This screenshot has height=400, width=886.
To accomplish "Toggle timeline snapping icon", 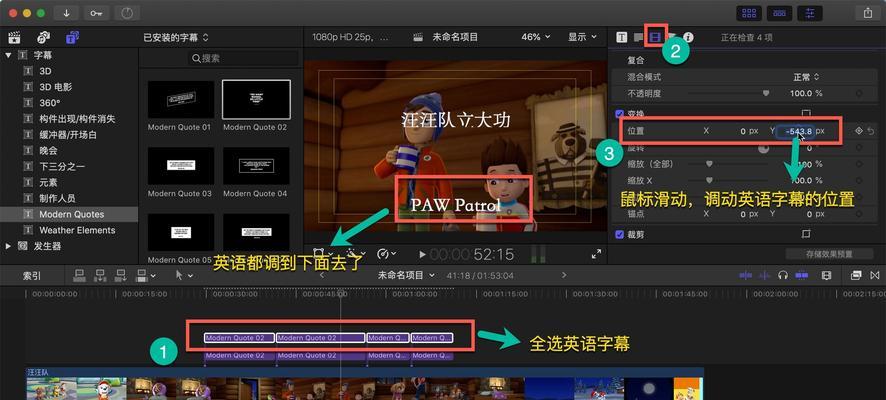I will click(801, 275).
